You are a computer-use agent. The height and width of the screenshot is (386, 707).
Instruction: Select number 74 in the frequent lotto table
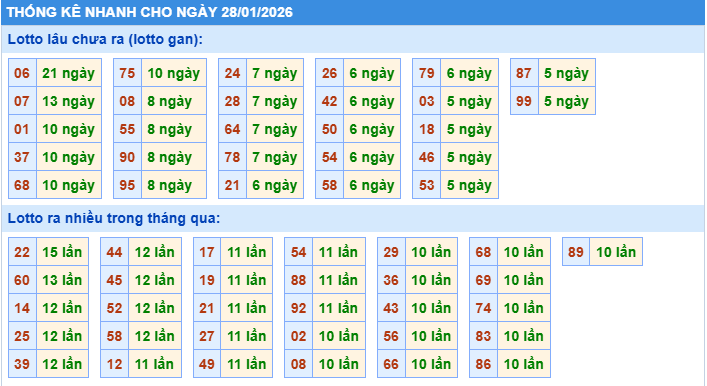coord(483,308)
